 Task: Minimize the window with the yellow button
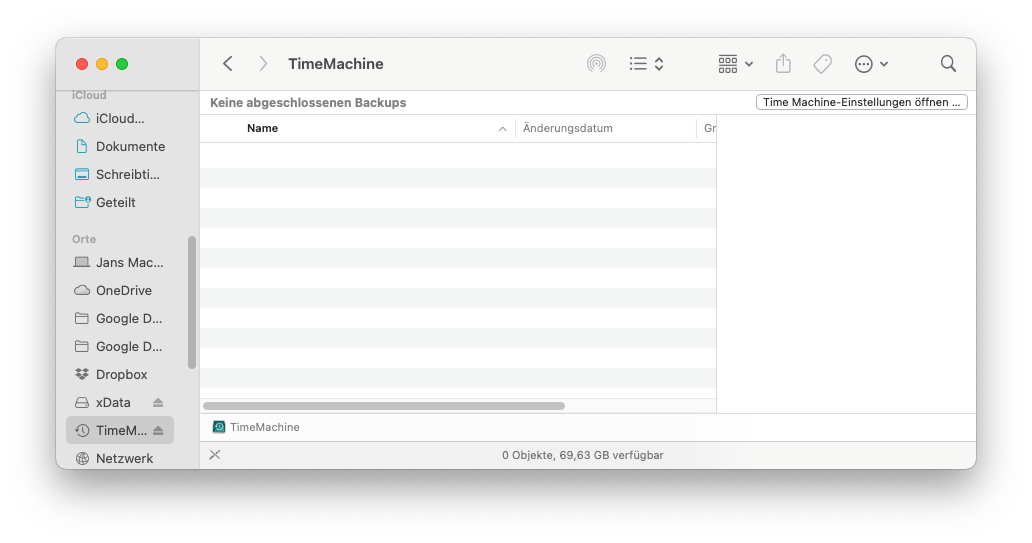pyautogui.click(x=102, y=64)
